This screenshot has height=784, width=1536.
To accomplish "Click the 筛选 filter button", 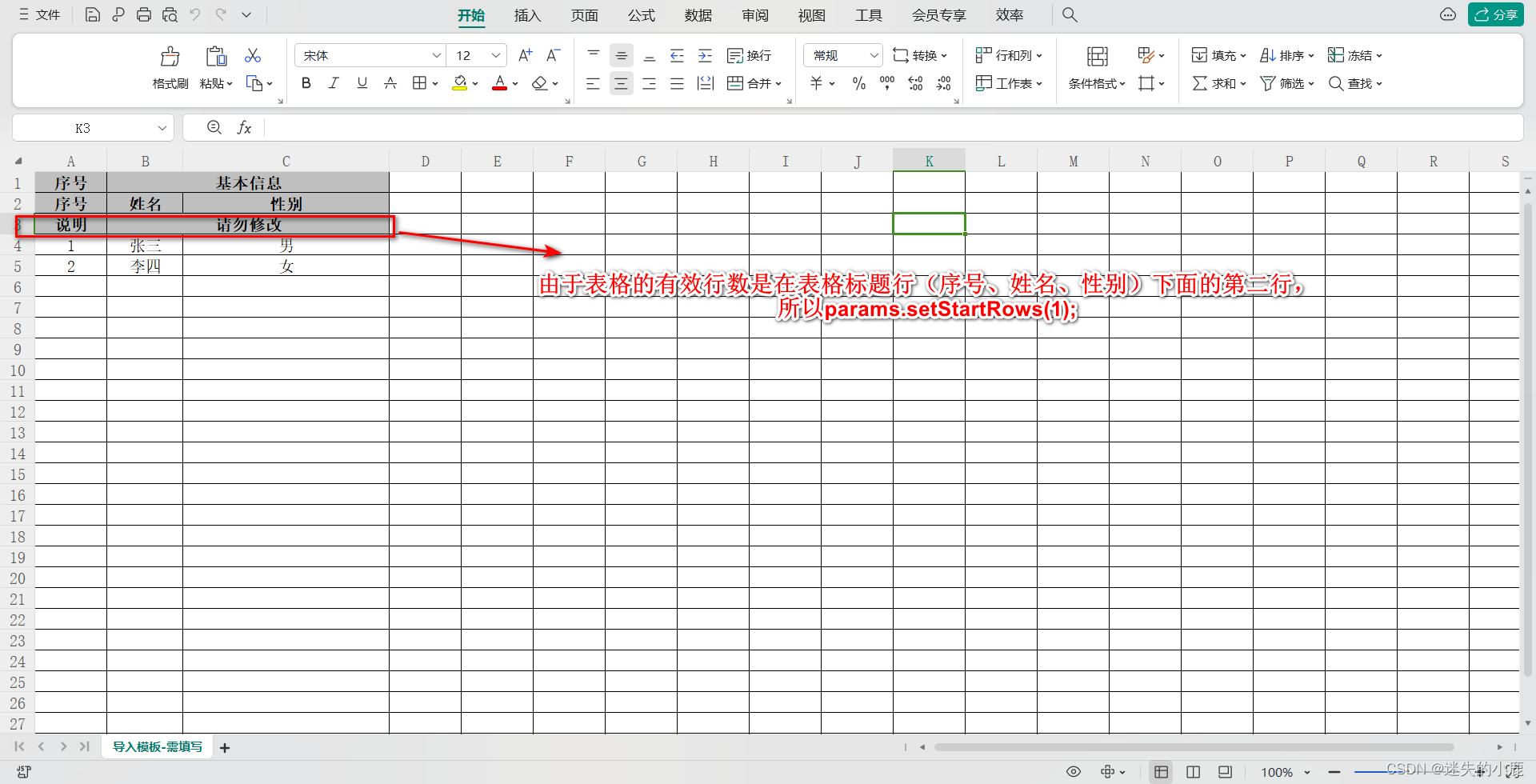I will (x=1286, y=83).
